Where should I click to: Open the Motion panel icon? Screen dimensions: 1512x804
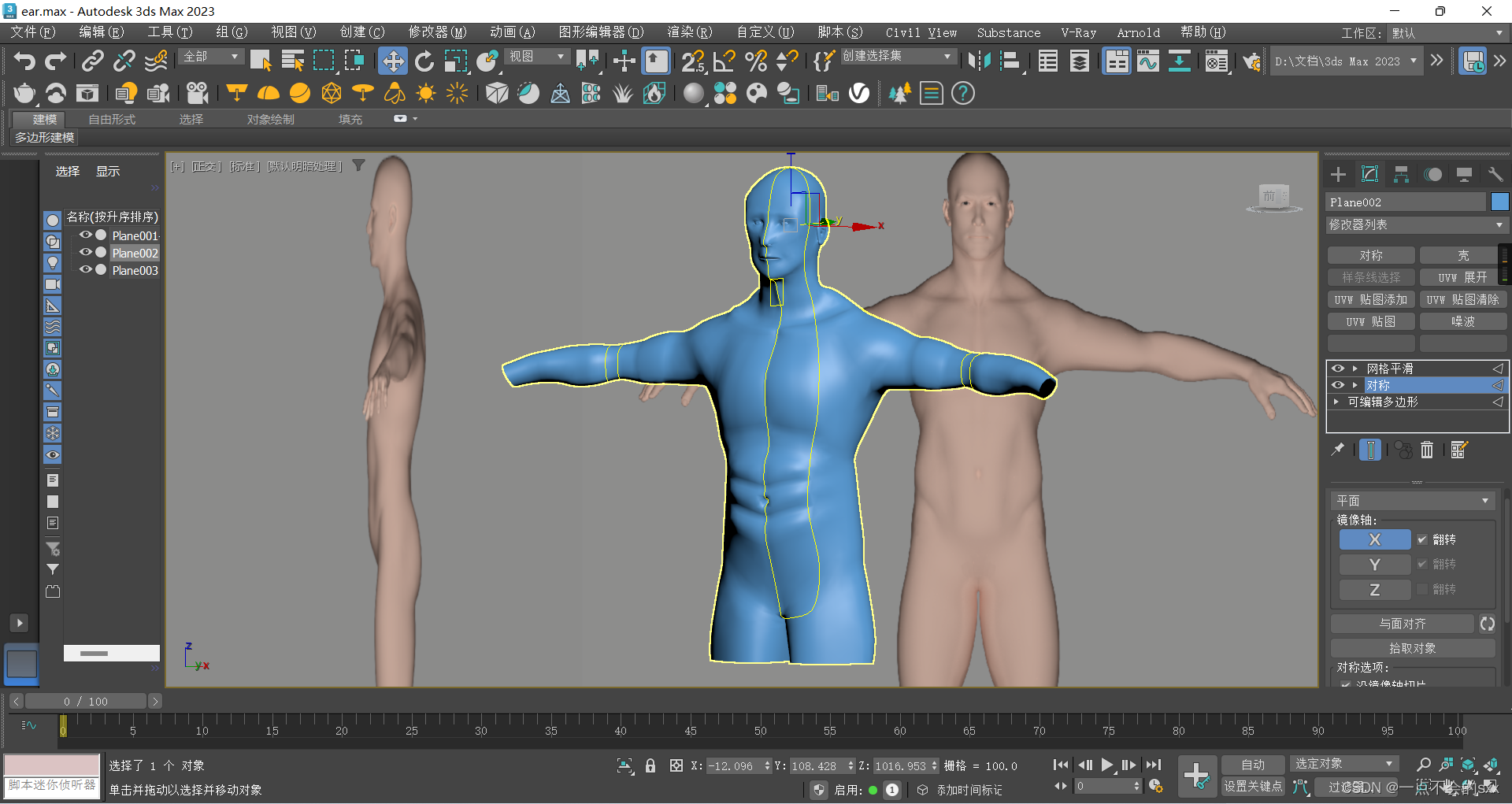(1432, 174)
